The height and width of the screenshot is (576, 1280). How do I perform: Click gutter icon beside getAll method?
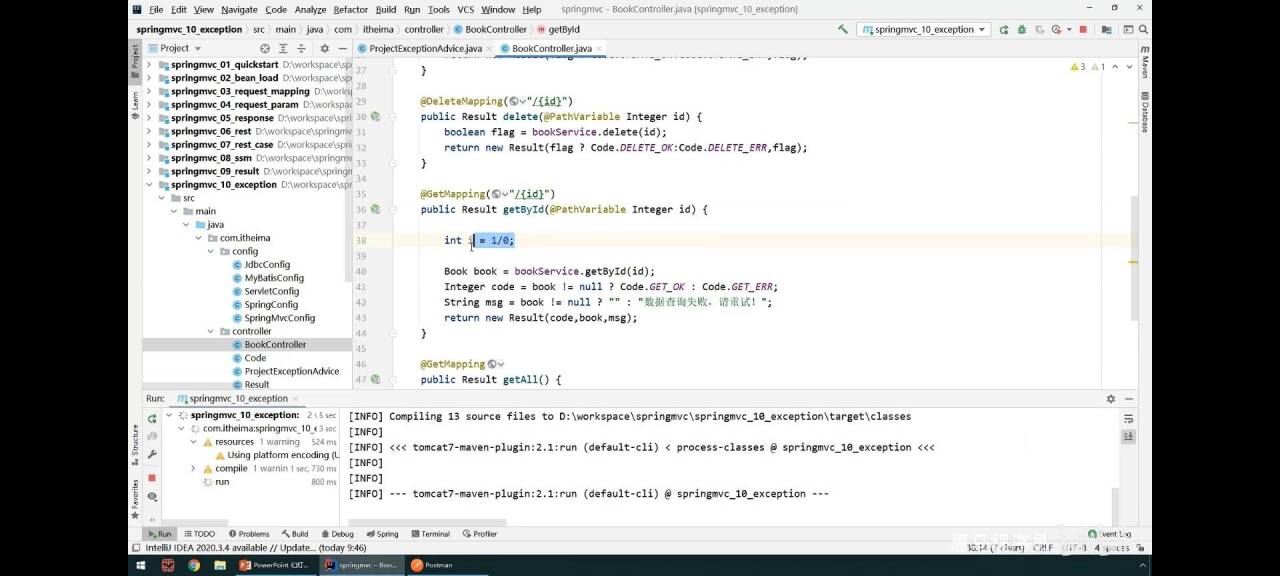click(x=376, y=380)
